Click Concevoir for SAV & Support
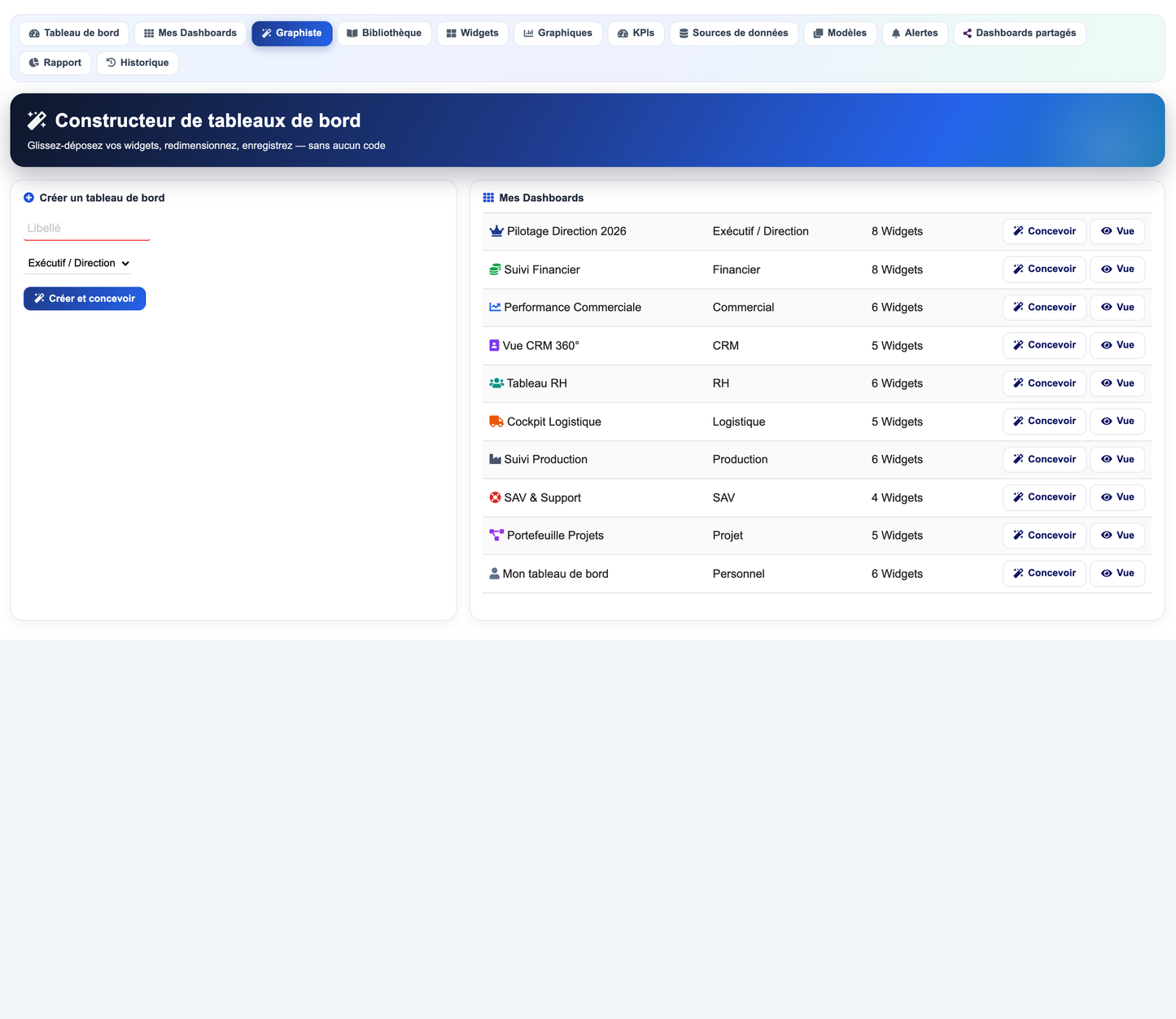Screen dimensions: 1176x1019 [x=1044, y=497]
